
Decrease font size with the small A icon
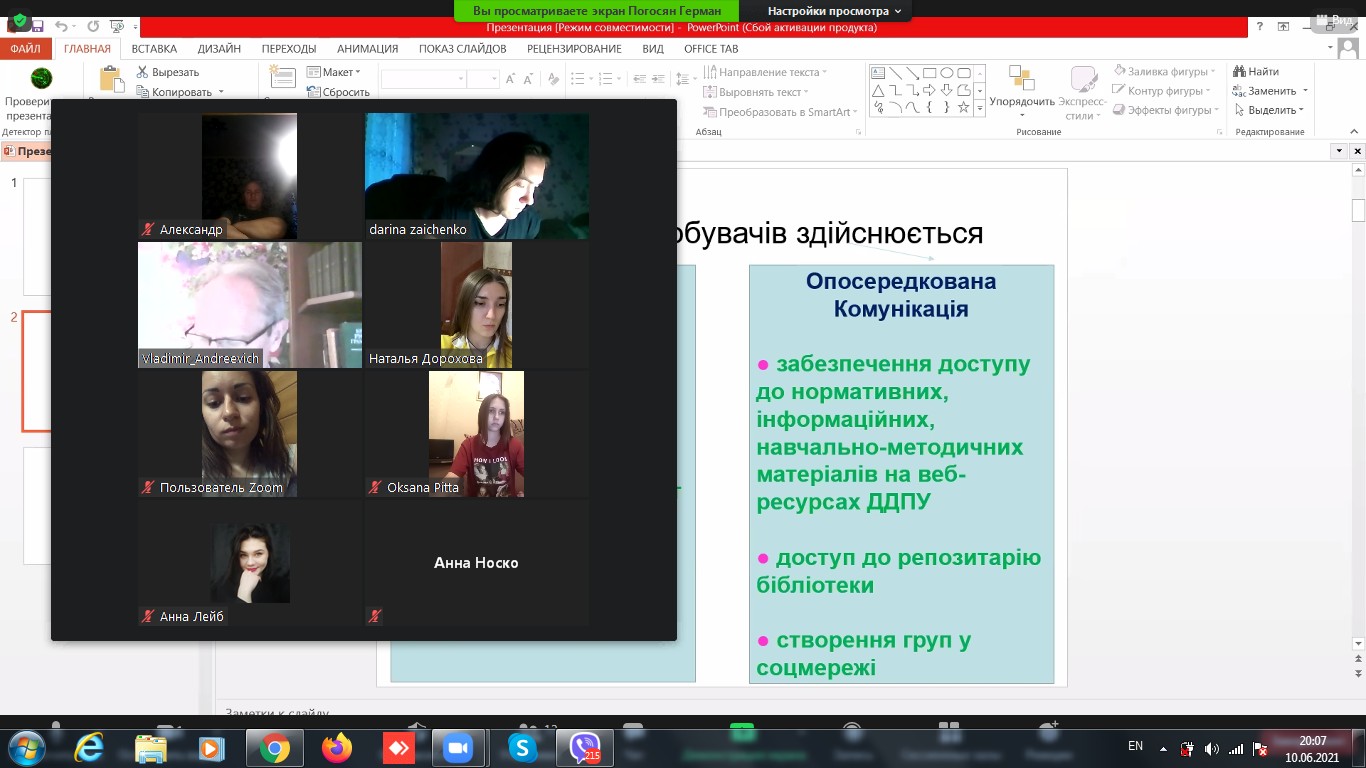coord(527,79)
